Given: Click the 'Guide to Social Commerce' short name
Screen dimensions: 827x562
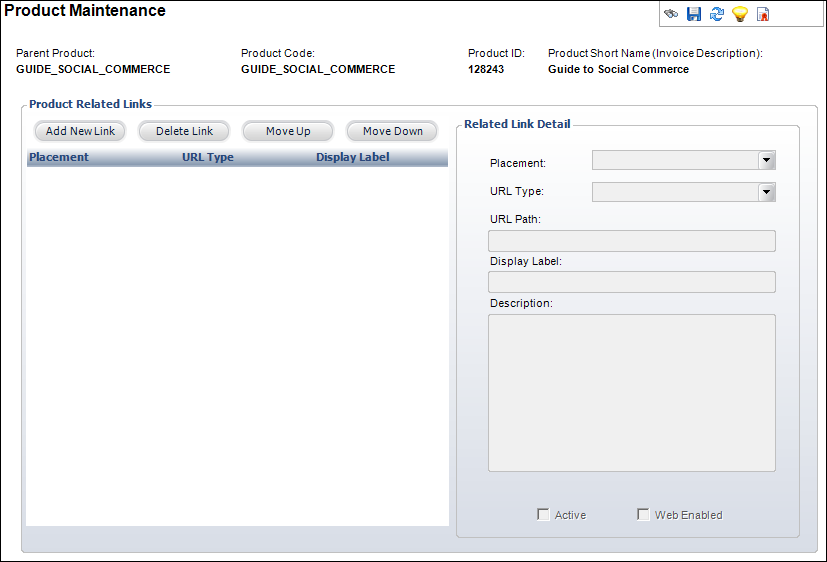Looking at the screenshot, I should coord(618,69).
